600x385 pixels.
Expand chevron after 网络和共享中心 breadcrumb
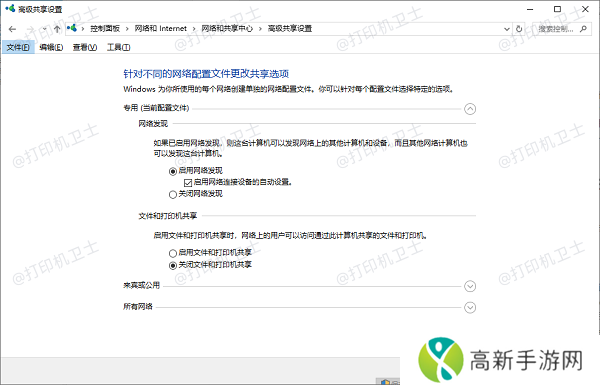pyautogui.click(x=260, y=29)
